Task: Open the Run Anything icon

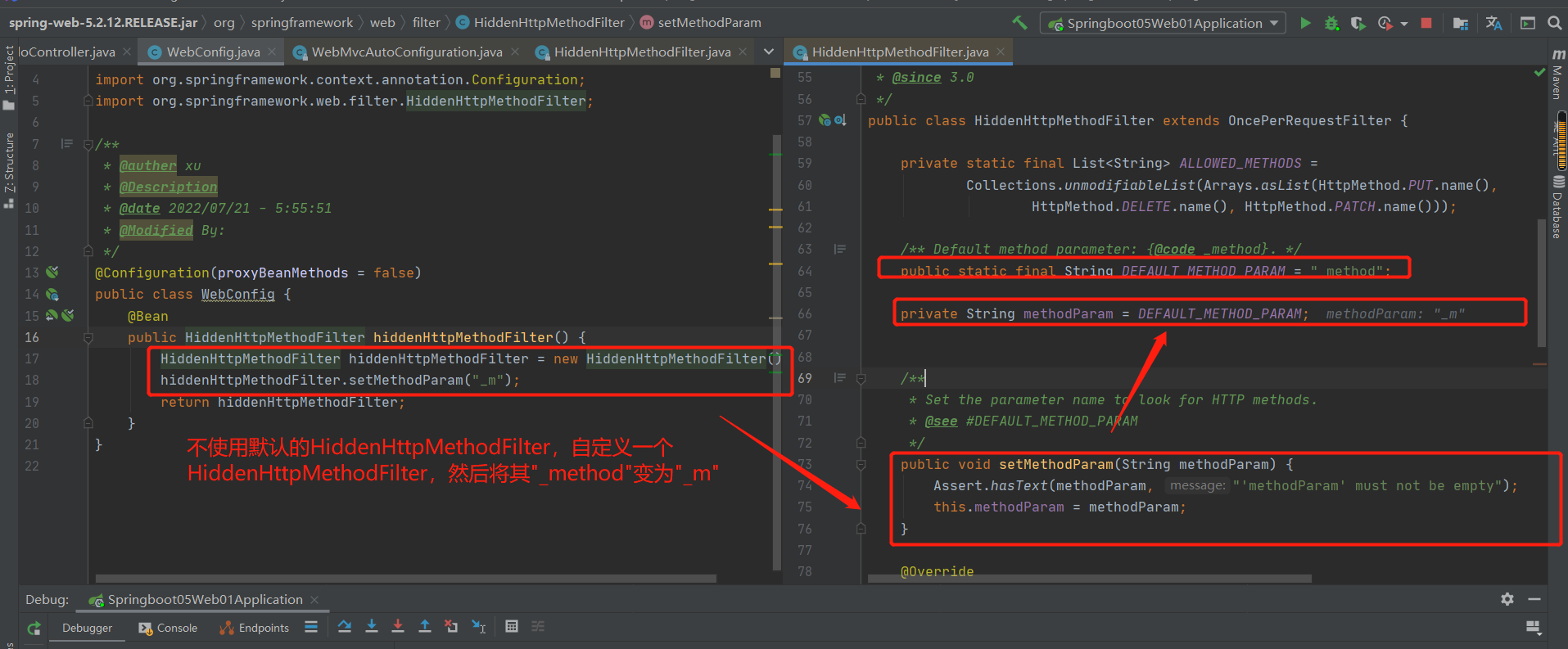Action: pos(1528,23)
